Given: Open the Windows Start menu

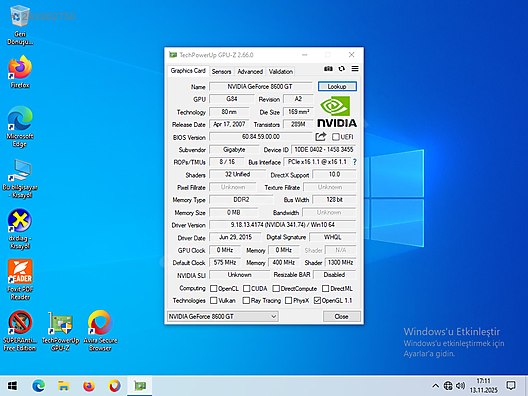Looking at the screenshot, I should tap(12, 386).
